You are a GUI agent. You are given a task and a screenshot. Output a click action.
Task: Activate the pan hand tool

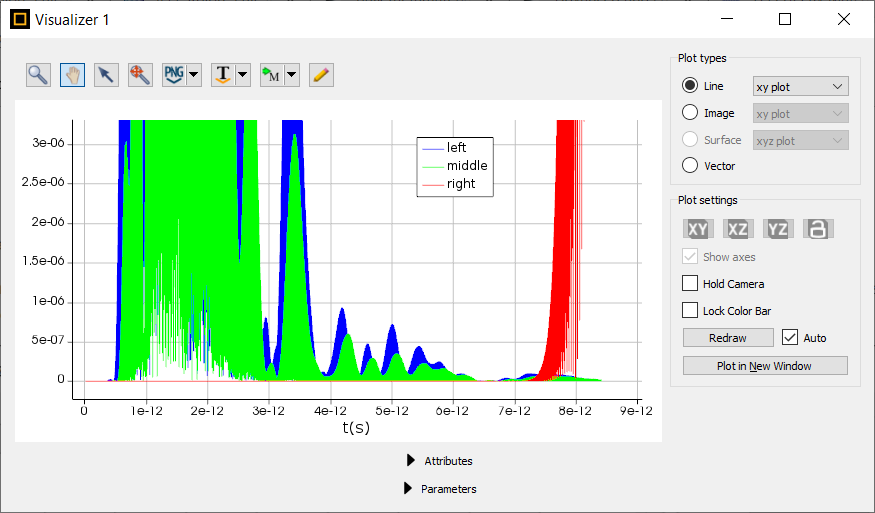pyautogui.click(x=72, y=75)
